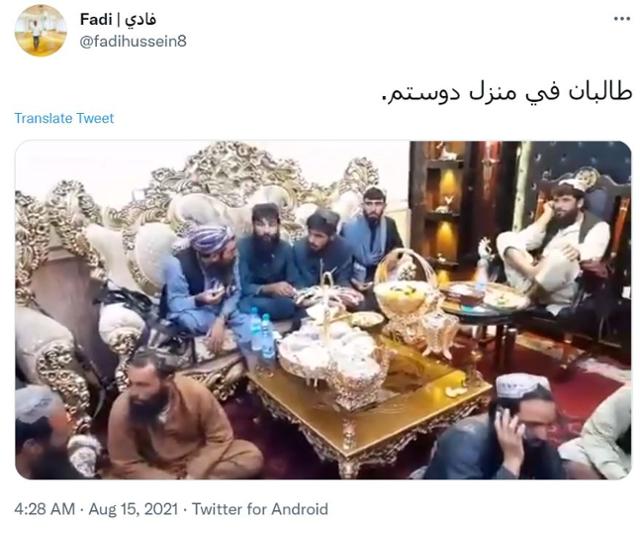The width and height of the screenshot is (640, 535).
Task: Click the Fadi display name
Action: (96, 19)
